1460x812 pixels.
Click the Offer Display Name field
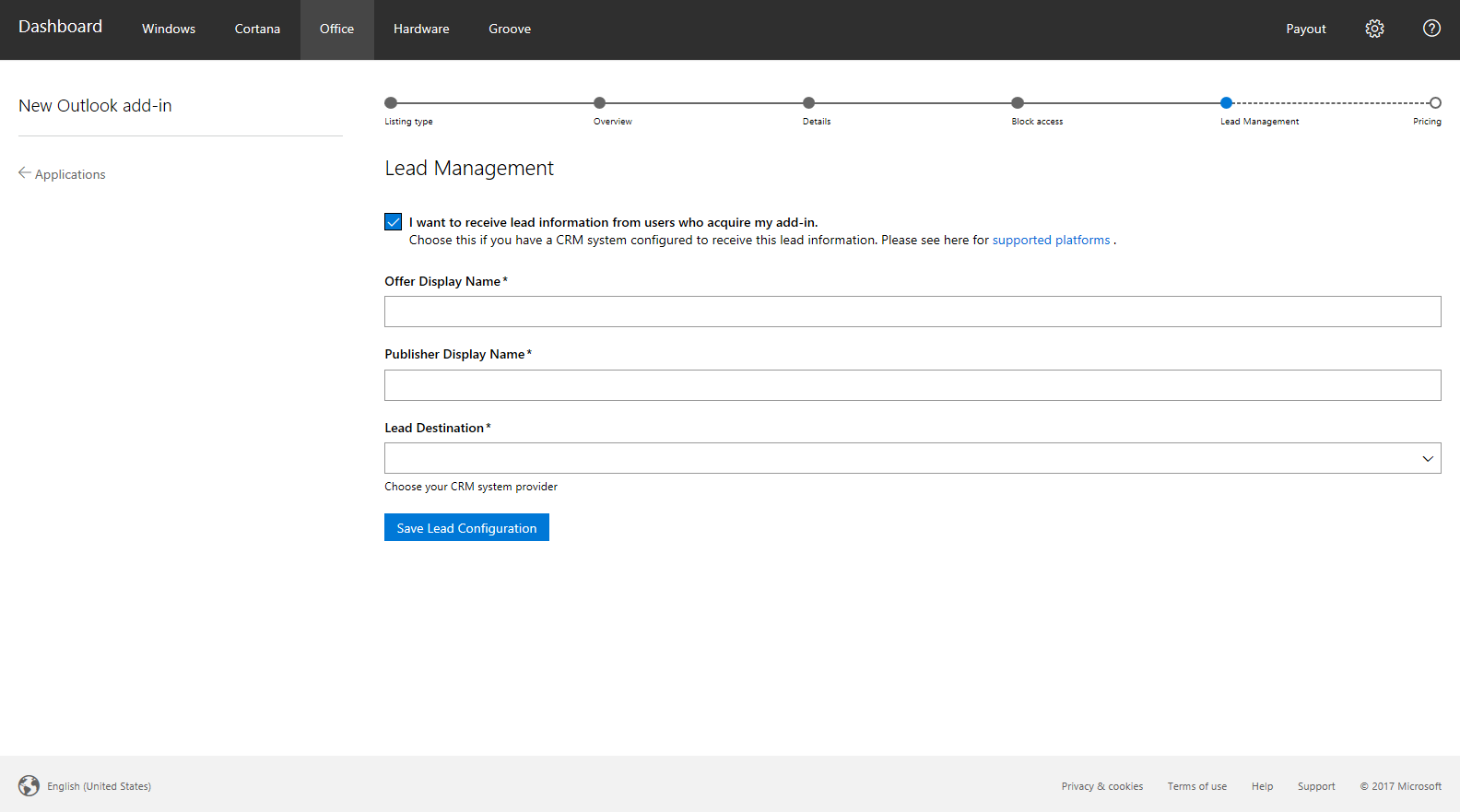coord(912,312)
